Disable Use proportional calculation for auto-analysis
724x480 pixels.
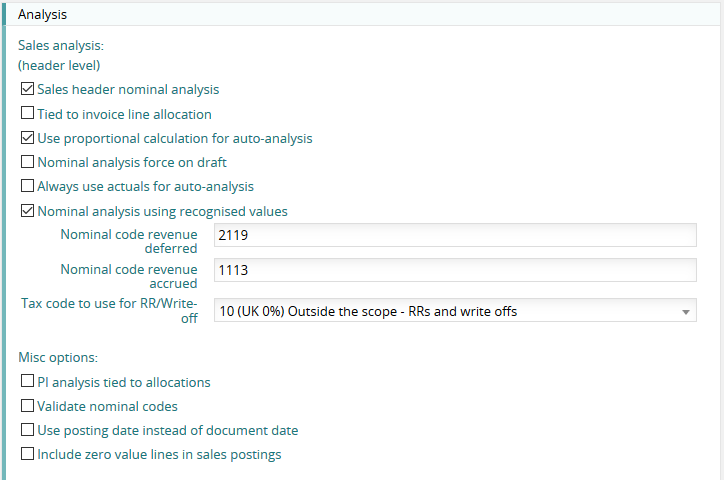28,138
